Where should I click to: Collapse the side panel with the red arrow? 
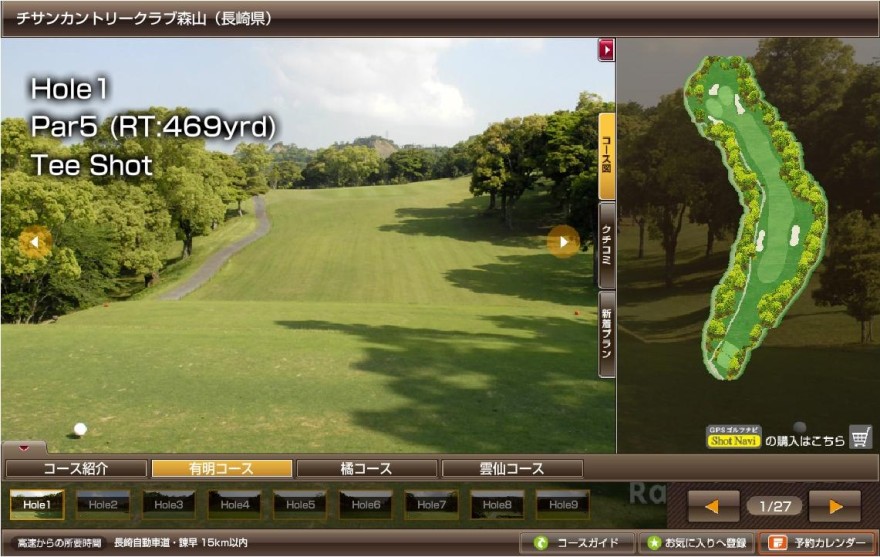pyautogui.click(x=606, y=49)
